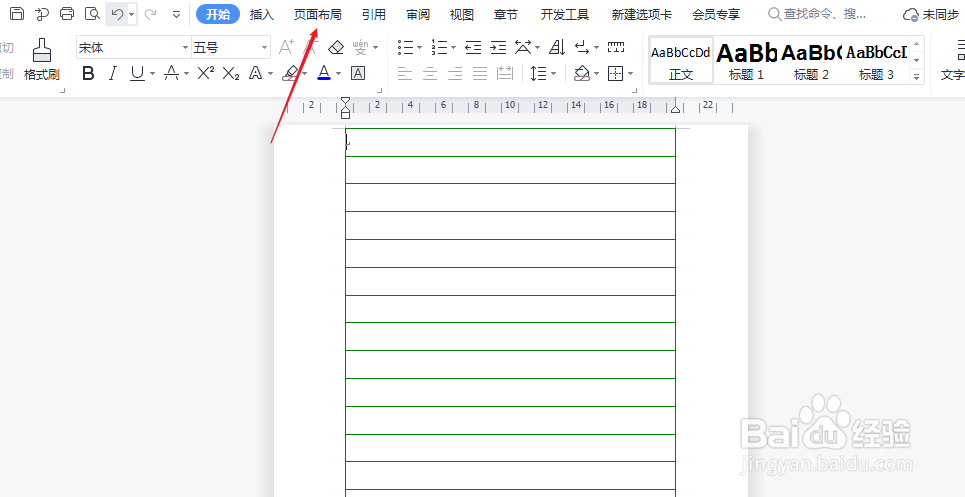Open the 会员专享 tab
This screenshot has height=497, width=965.
point(716,15)
